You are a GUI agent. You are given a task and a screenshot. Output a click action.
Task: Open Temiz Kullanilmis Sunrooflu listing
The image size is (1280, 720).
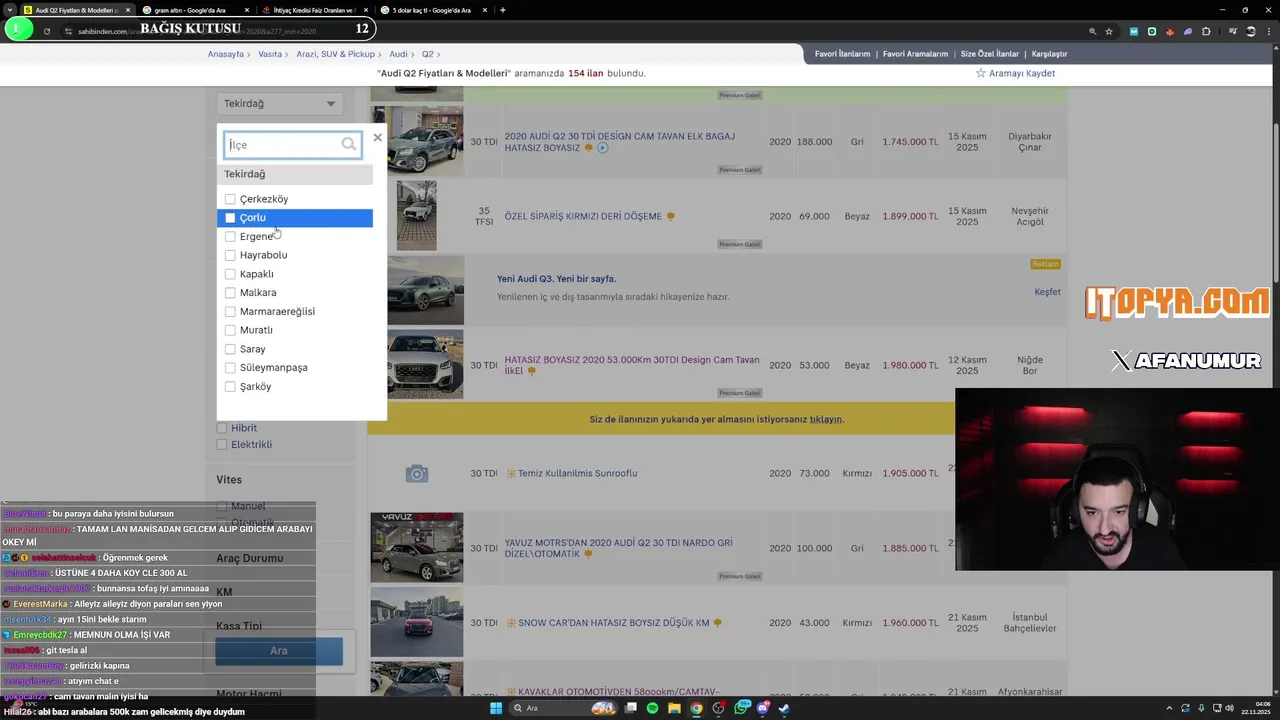click(577, 473)
